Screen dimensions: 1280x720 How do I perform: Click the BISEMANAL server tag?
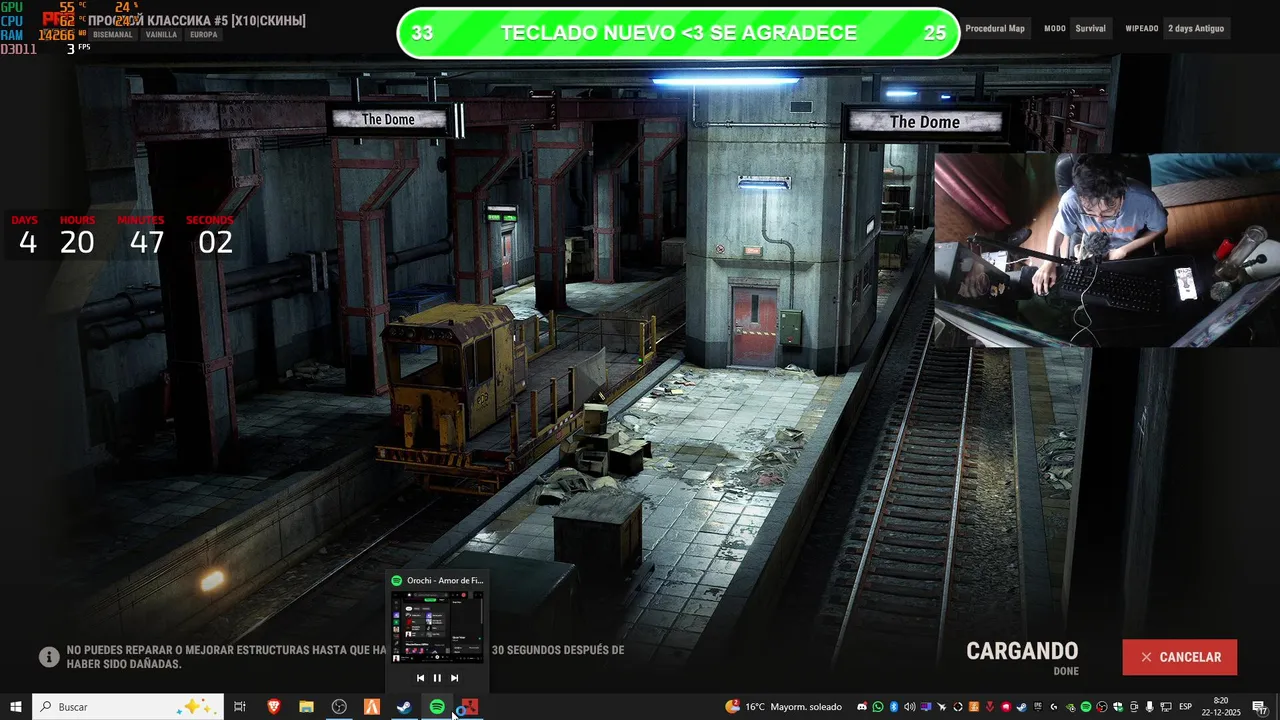113,34
